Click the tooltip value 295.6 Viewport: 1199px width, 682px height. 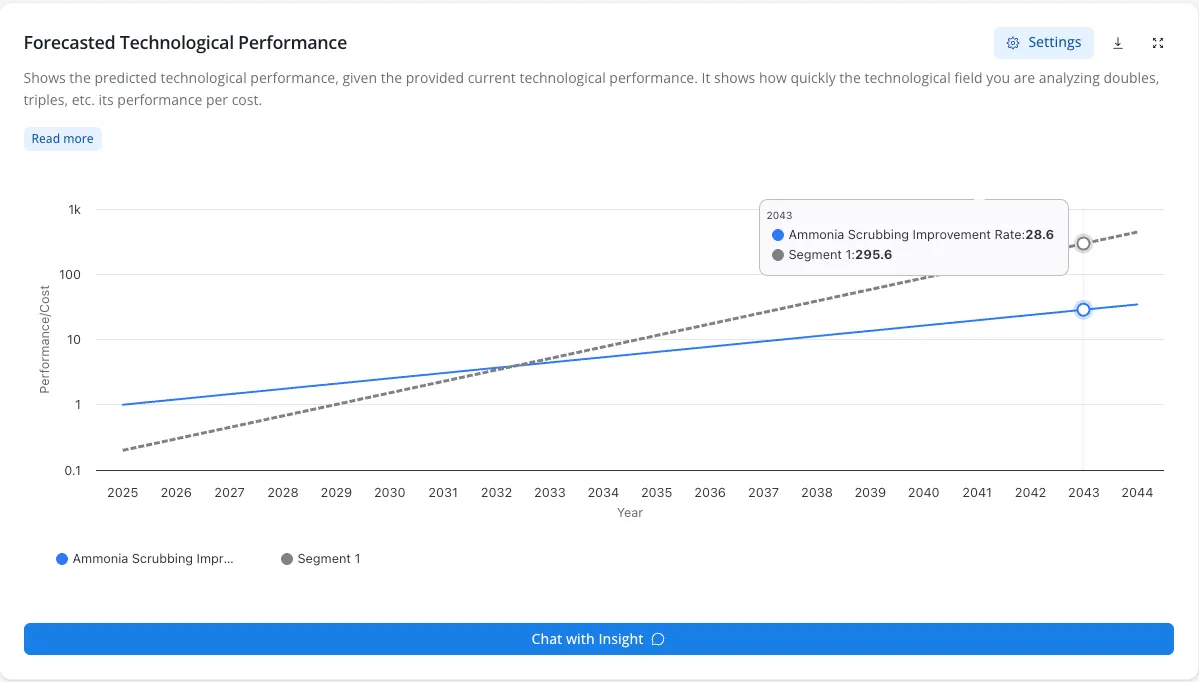click(873, 255)
